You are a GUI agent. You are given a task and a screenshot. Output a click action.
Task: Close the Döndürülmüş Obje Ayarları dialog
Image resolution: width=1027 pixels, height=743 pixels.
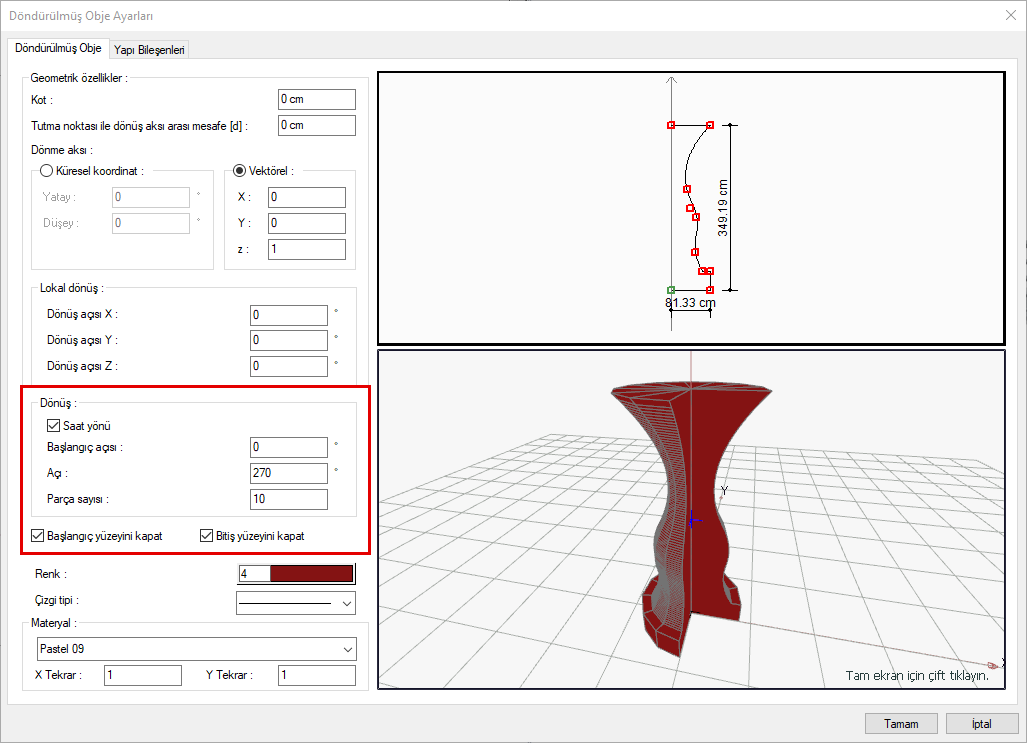click(1009, 15)
